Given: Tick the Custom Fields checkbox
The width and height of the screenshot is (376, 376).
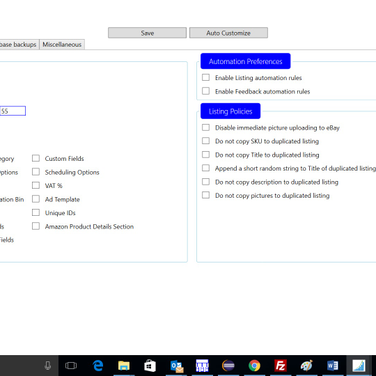Looking at the screenshot, I should pos(36,158).
